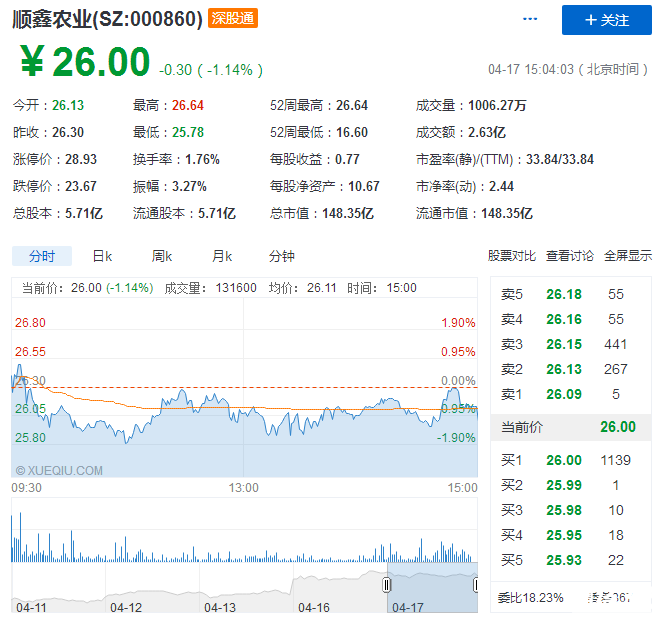Click the current price ¥26.00
The width and height of the screenshot is (667, 628).
pos(85,62)
